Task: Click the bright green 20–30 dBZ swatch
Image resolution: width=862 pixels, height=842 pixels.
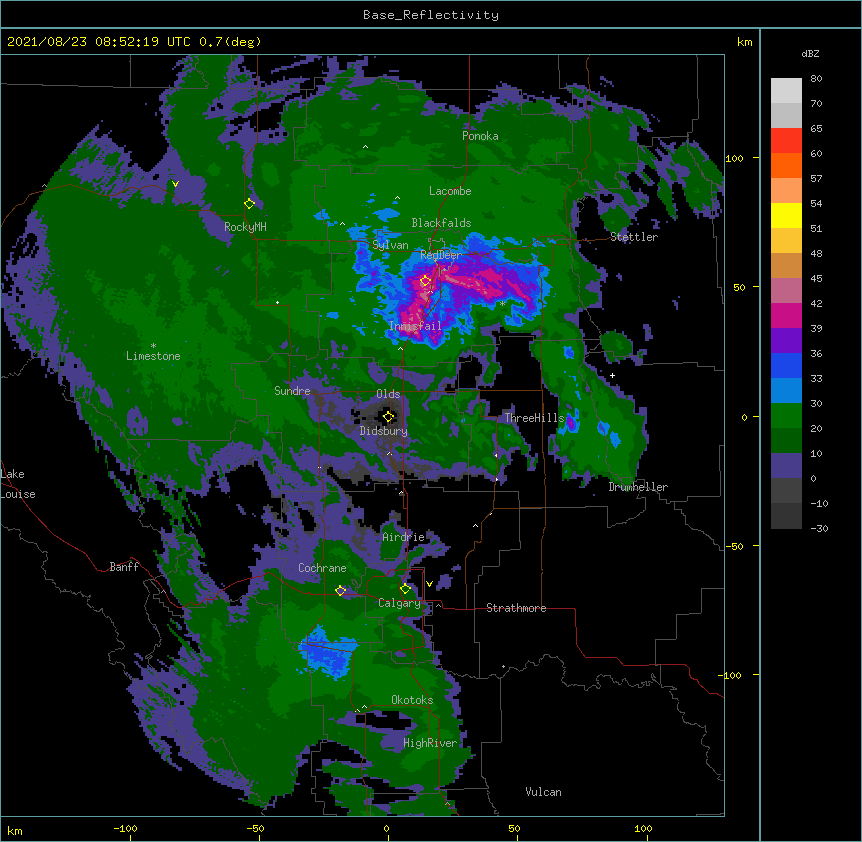Action: 786,416
